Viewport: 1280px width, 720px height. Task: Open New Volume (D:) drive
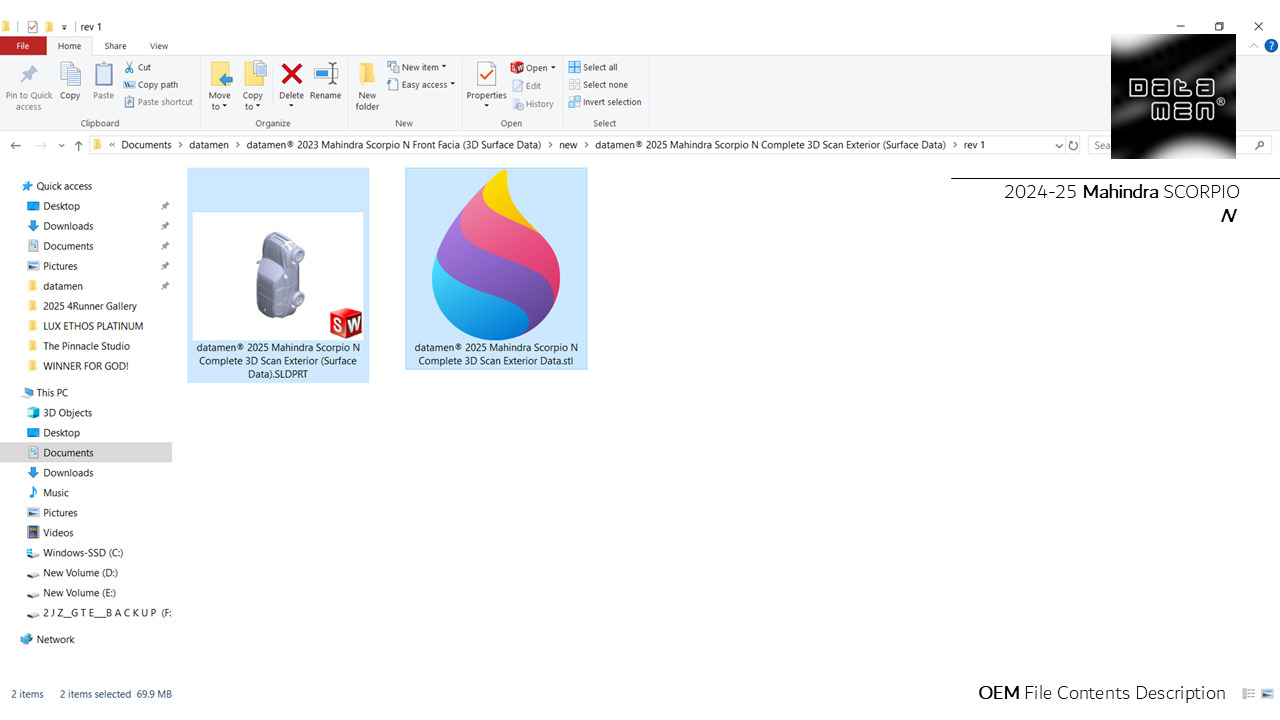80,573
